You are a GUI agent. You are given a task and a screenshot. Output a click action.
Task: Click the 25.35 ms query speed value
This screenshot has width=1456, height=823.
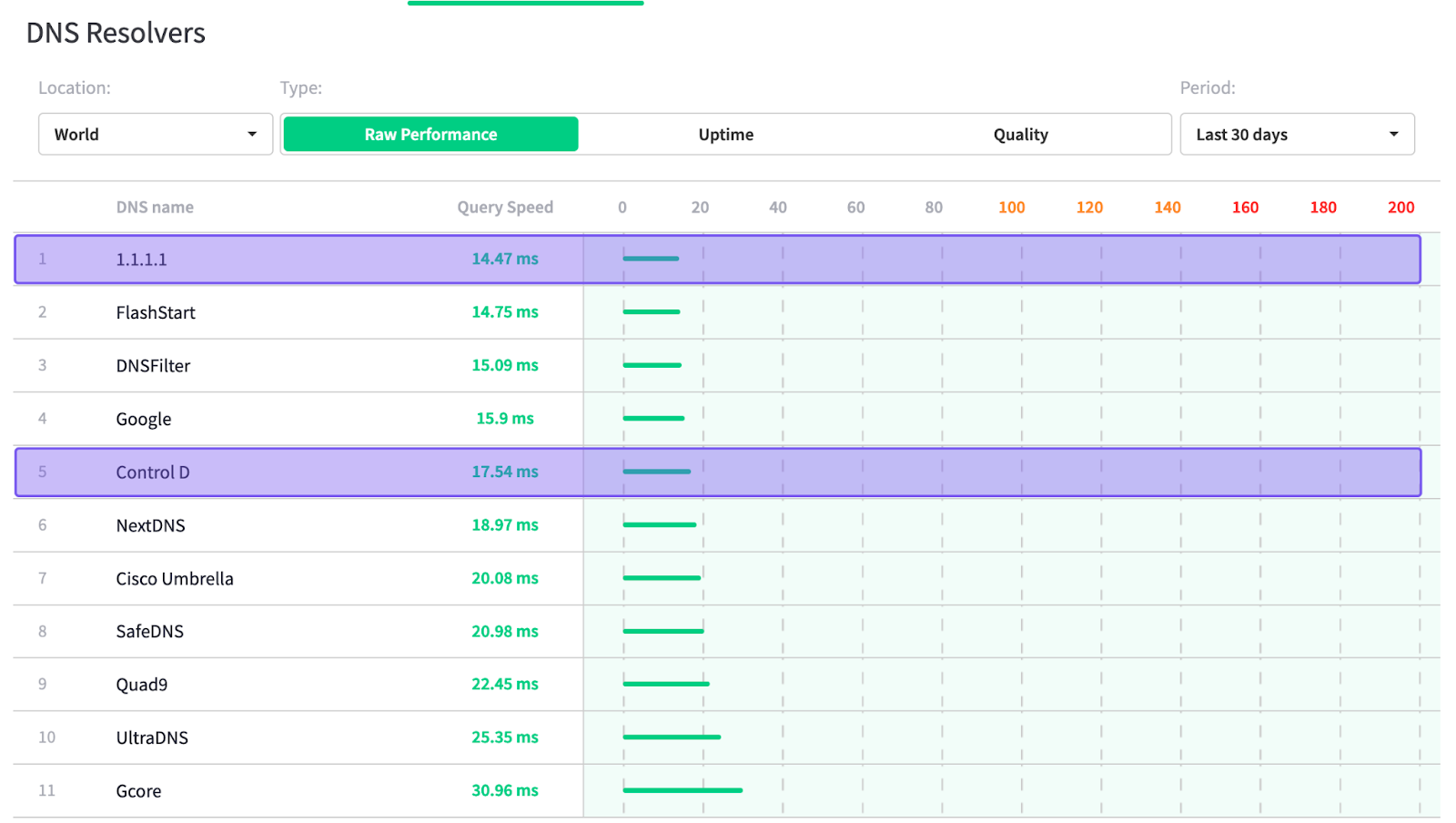[505, 737]
